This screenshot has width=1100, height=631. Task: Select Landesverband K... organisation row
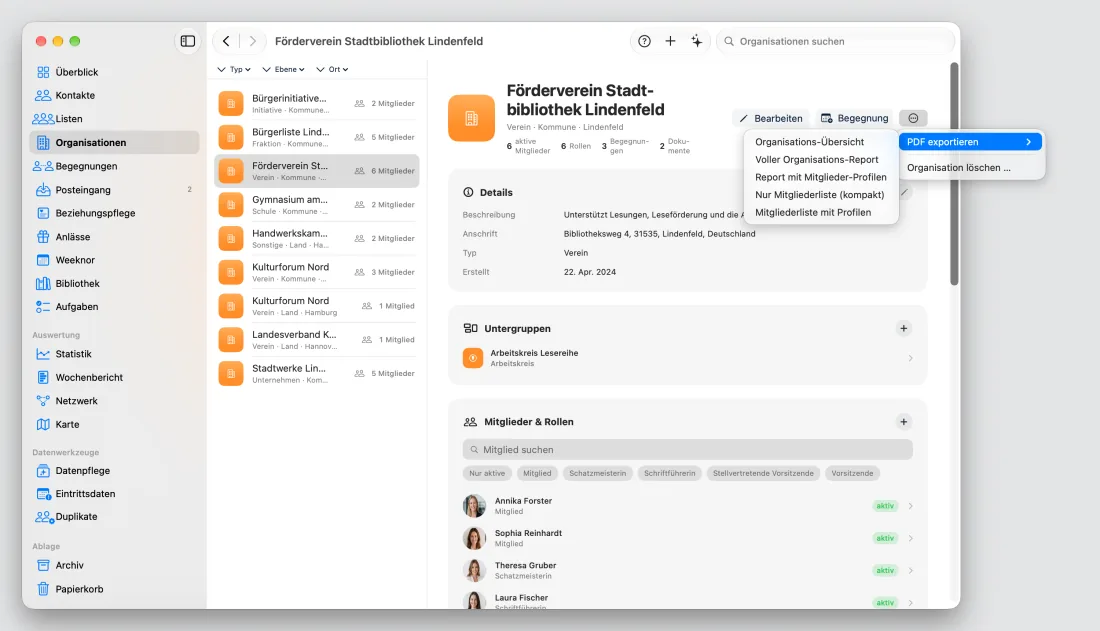pos(316,339)
